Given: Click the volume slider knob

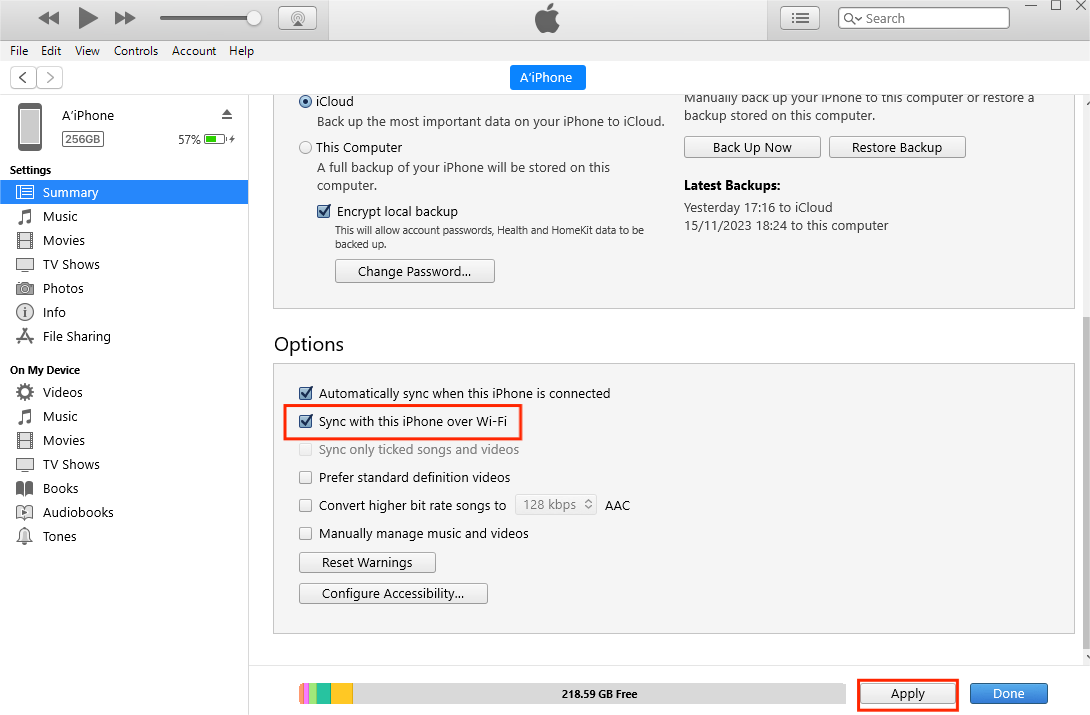Looking at the screenshot, I should coord(254,18).
